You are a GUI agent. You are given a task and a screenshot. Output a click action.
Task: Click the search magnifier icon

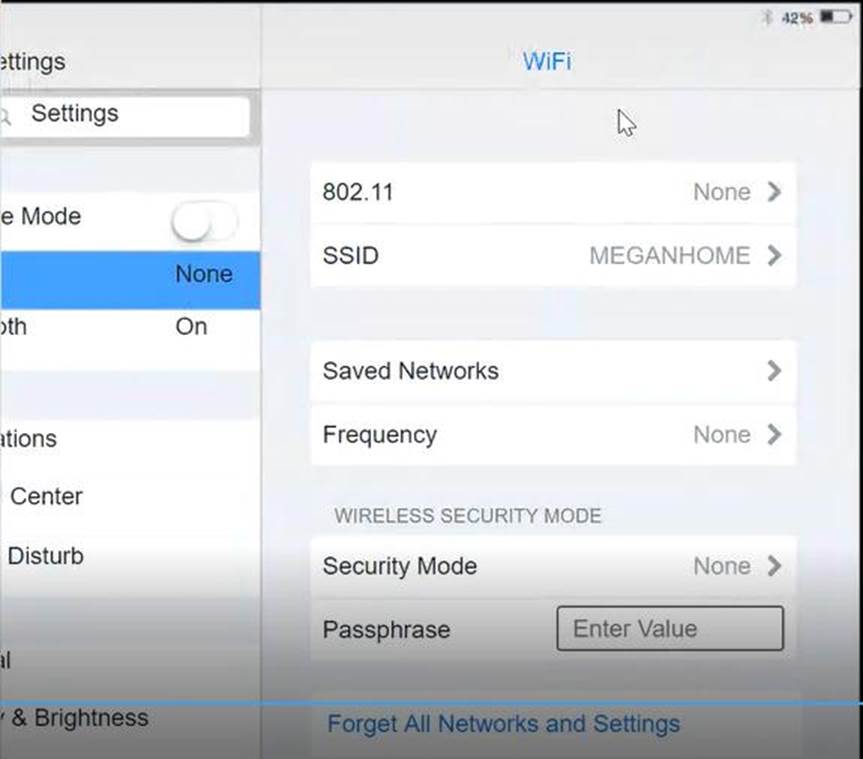click(7, 116)
